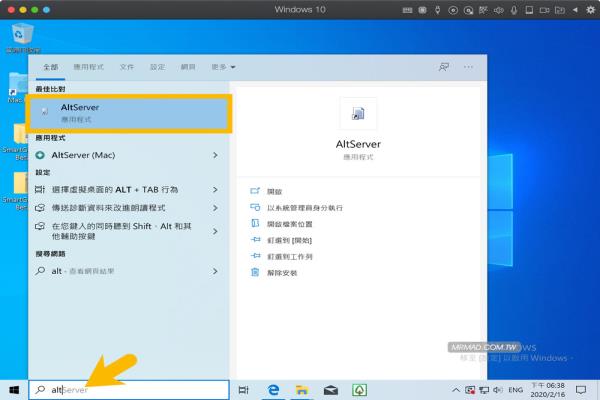Open Parallels settings gear icon
This screenshot has height=400, width=600.
[x=590, y=10]
